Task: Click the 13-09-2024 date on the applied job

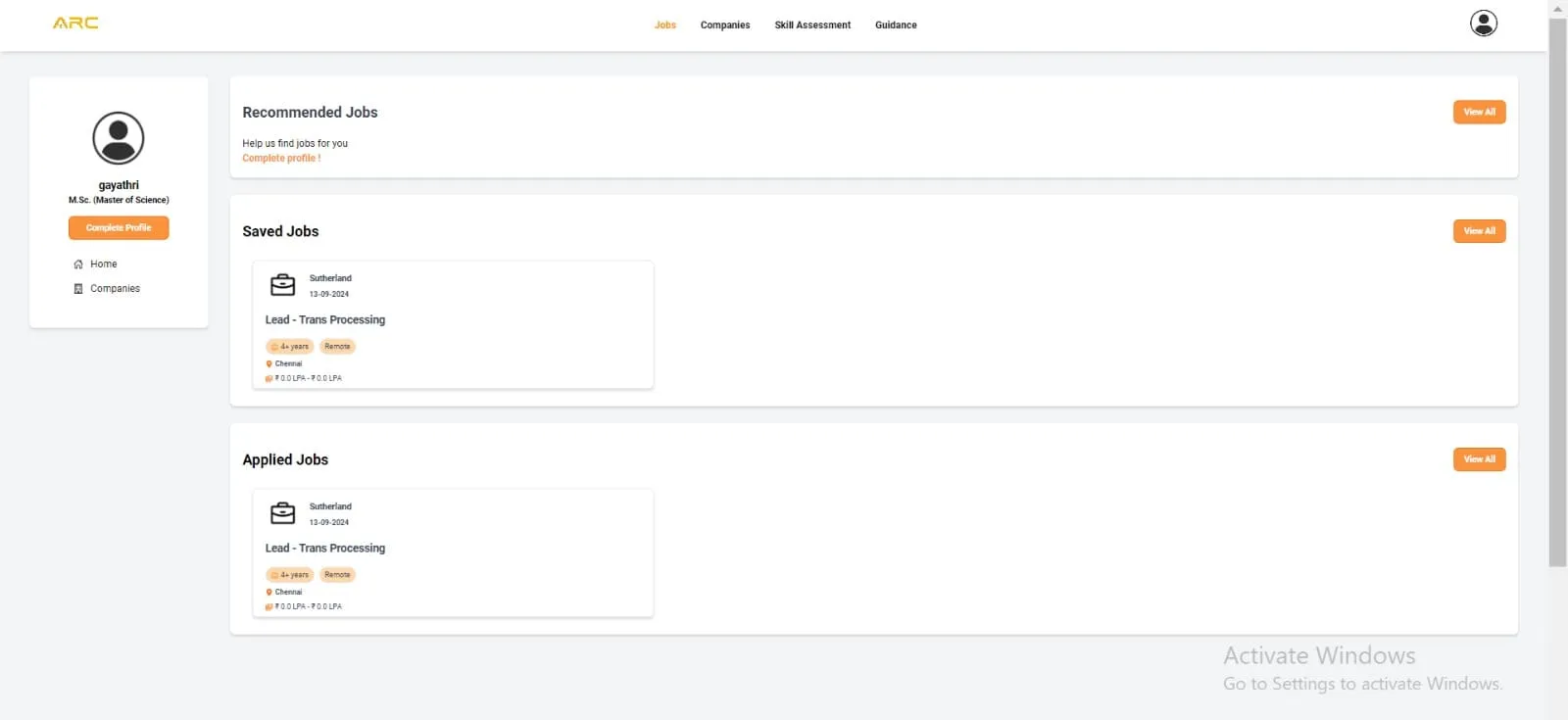Action: tap(329, 522)
